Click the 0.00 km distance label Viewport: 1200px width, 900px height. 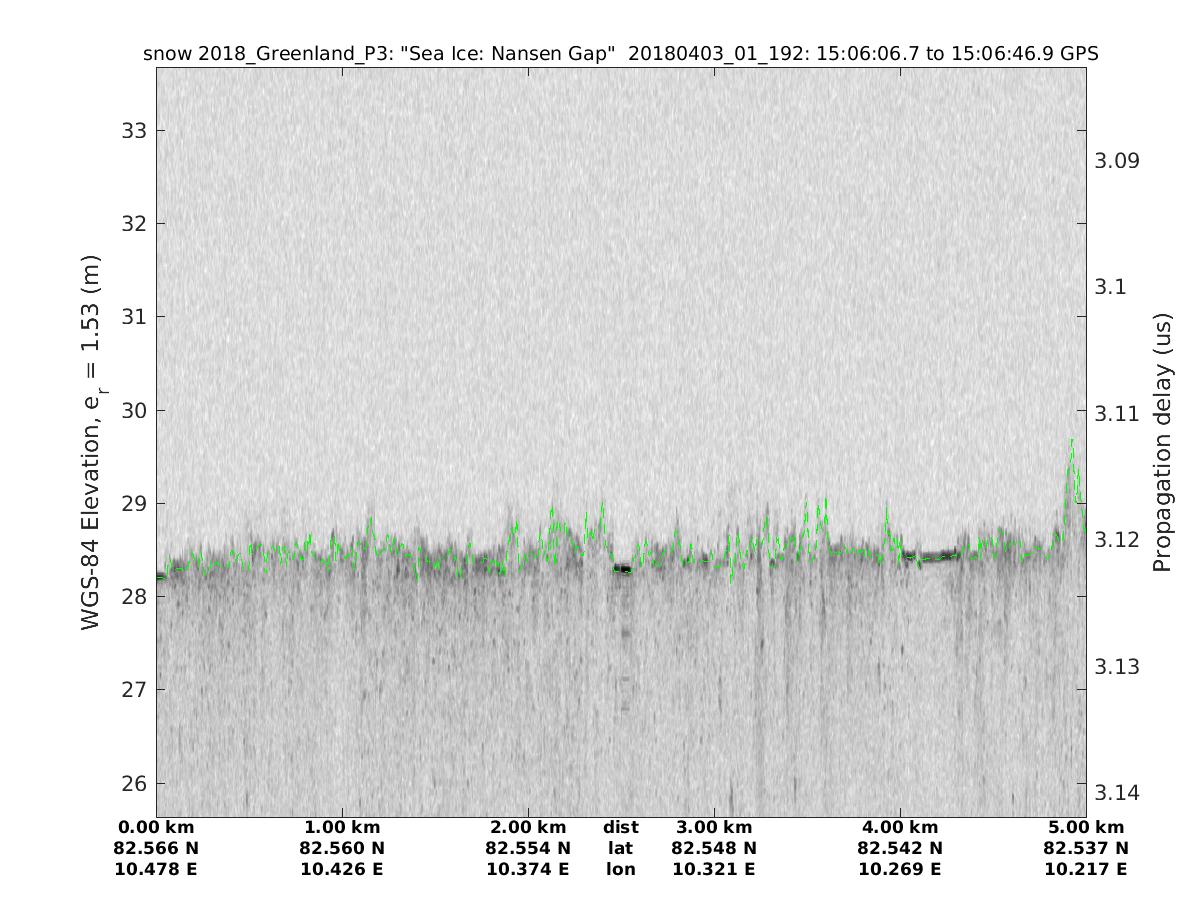tap(156, 827)
